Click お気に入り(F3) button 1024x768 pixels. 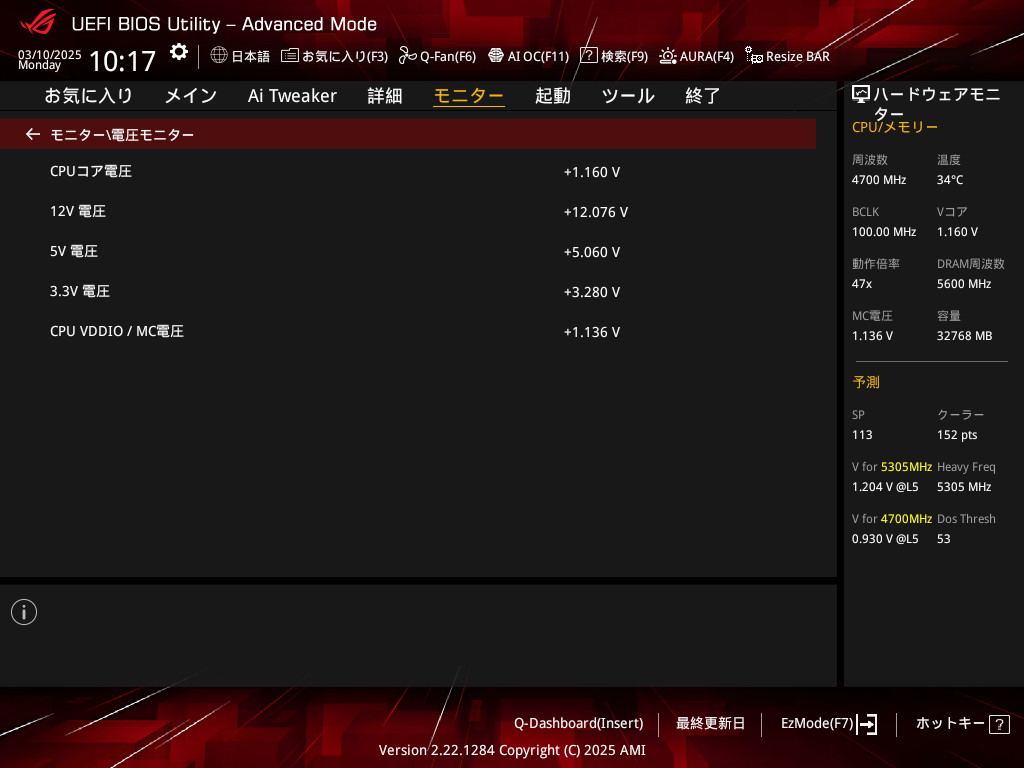(345, 56)
